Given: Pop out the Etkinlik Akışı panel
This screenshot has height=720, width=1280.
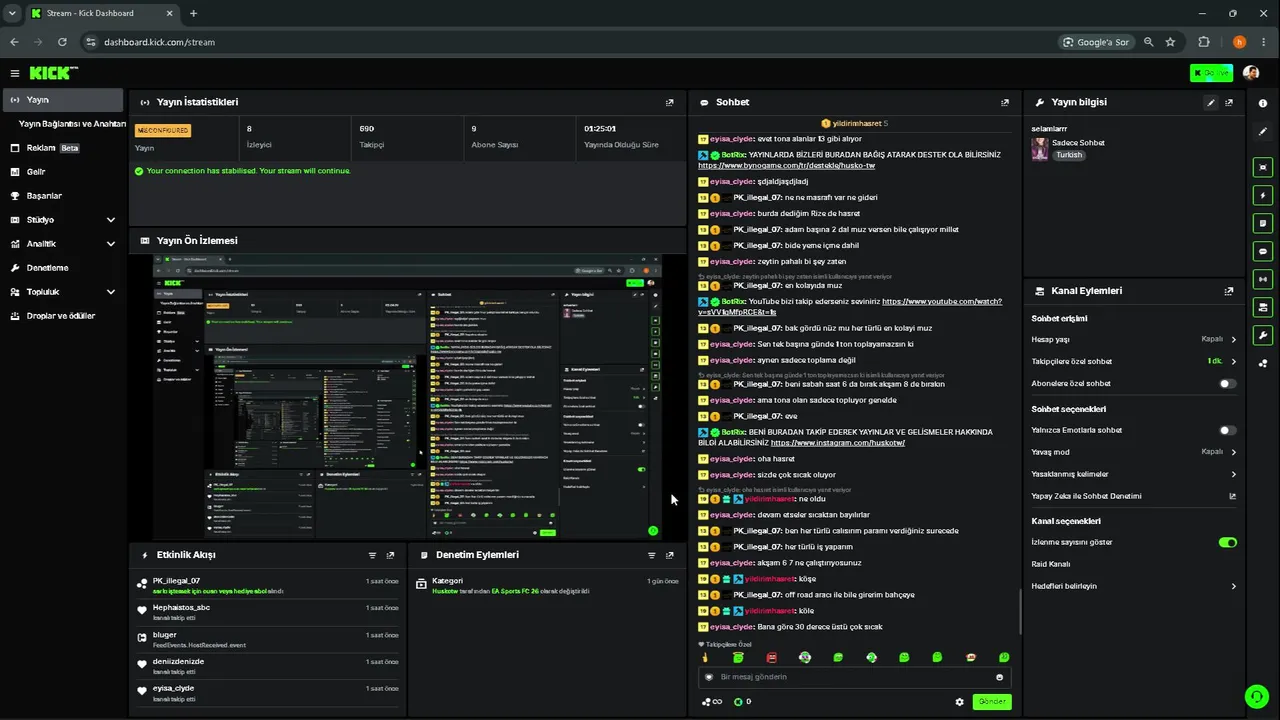Looking at the screenshot, I should [x=390, y=555].
